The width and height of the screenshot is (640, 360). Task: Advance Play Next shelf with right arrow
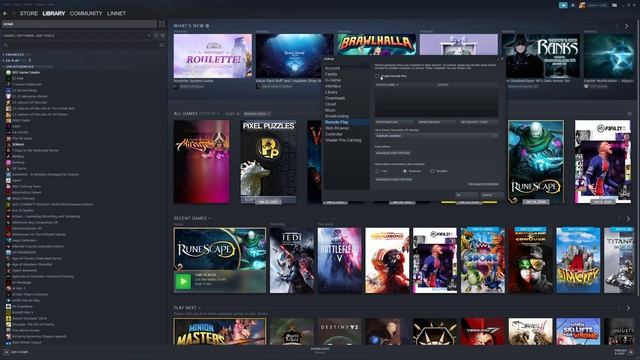tap(628, 308)
